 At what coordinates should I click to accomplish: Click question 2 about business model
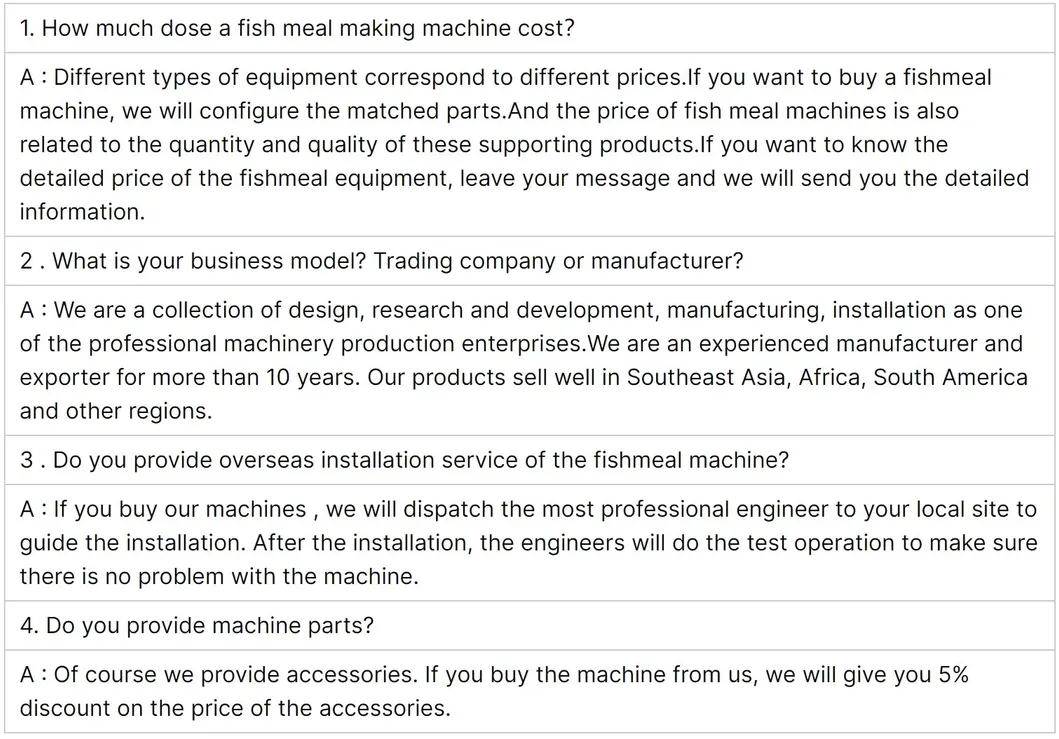pos(382,261)
